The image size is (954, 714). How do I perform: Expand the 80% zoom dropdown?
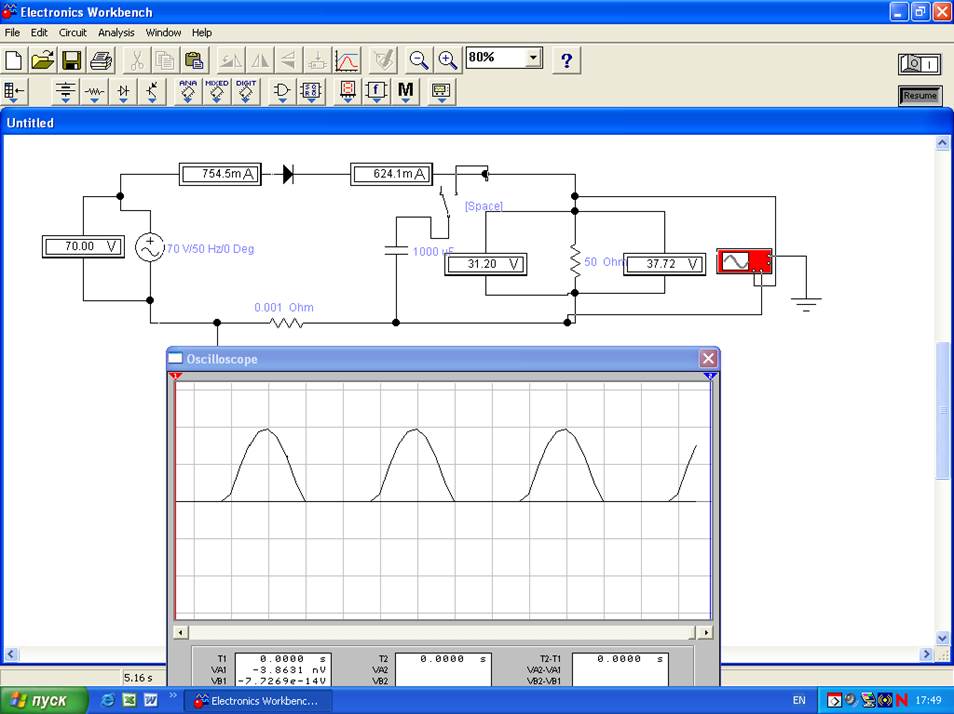[533, 58]
